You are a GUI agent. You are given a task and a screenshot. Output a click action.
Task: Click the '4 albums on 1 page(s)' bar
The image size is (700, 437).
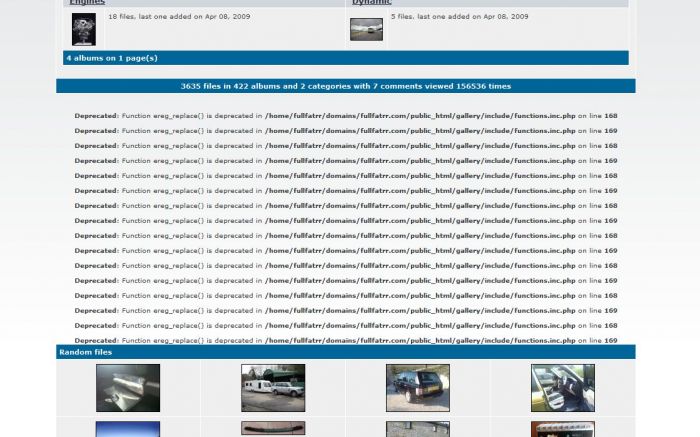pyautogui.click(x=346, y=58)
